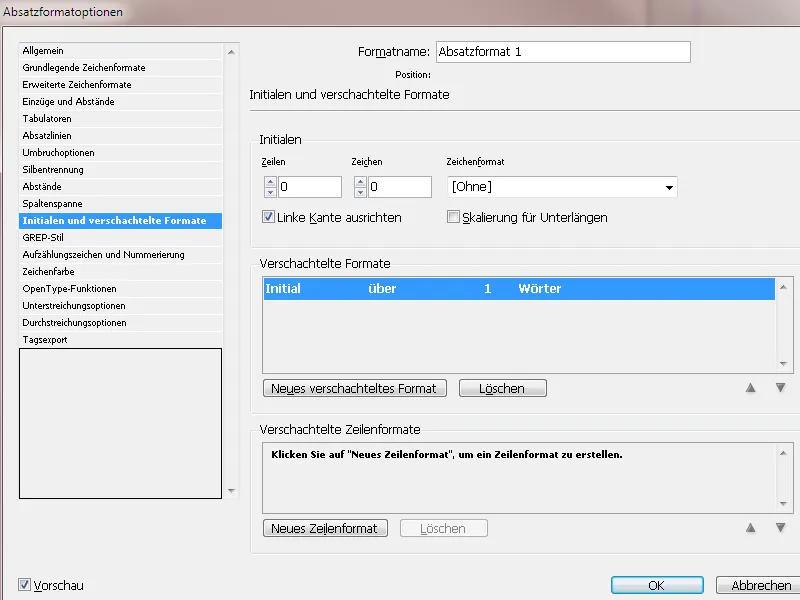Increase Zeilen value with up stepper
The image size is (800, 600).
point(270,182)
